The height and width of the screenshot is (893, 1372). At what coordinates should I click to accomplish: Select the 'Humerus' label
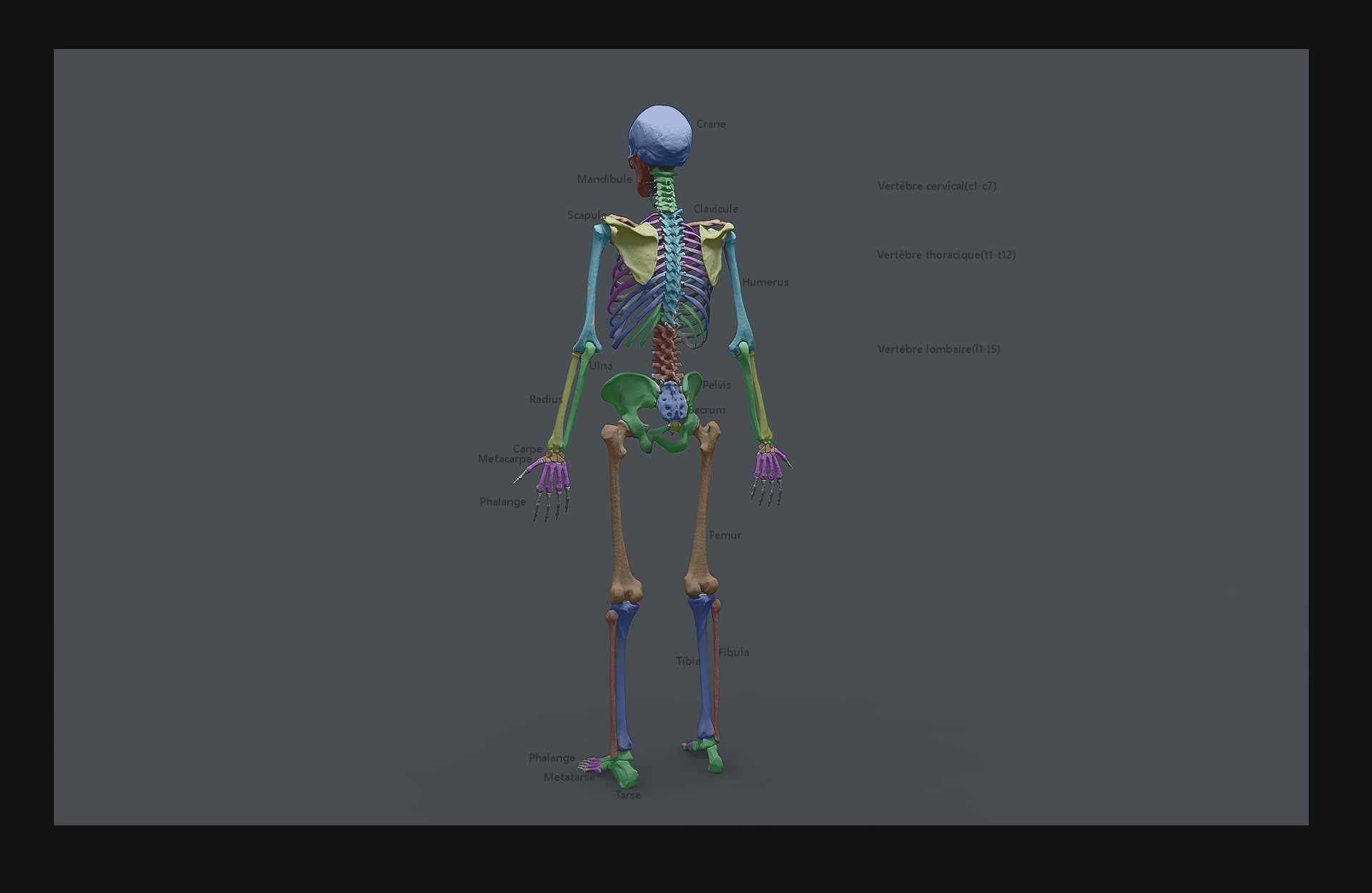click(x=765, y=282)
